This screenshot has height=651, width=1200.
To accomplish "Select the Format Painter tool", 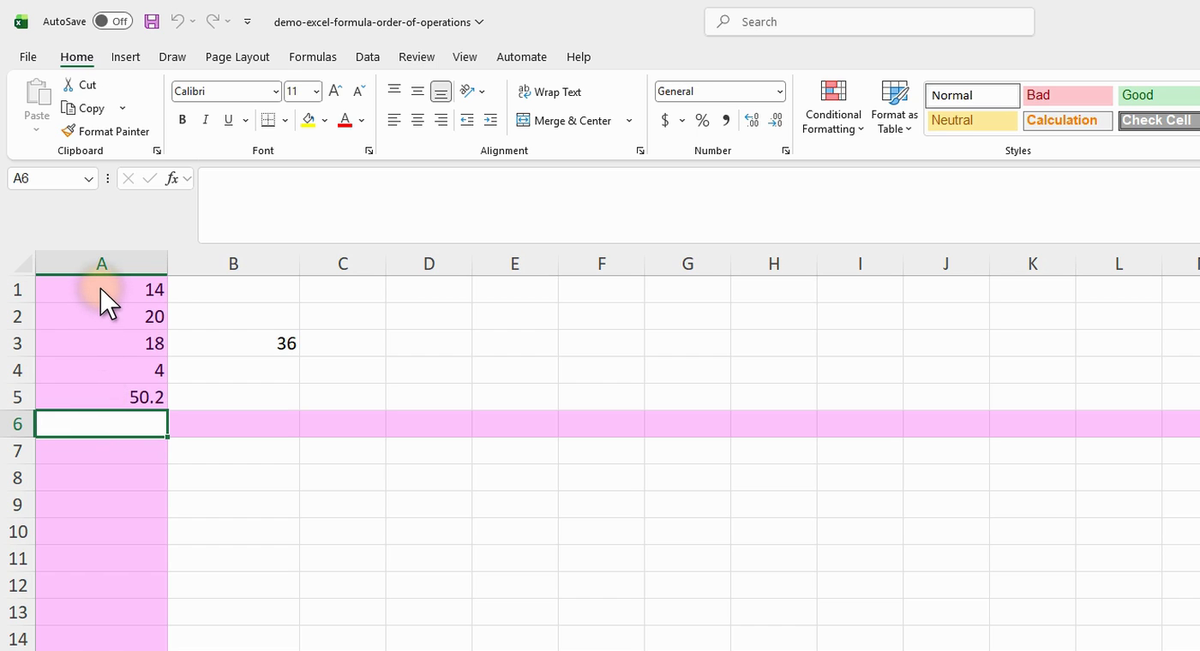I will point(105,131).
